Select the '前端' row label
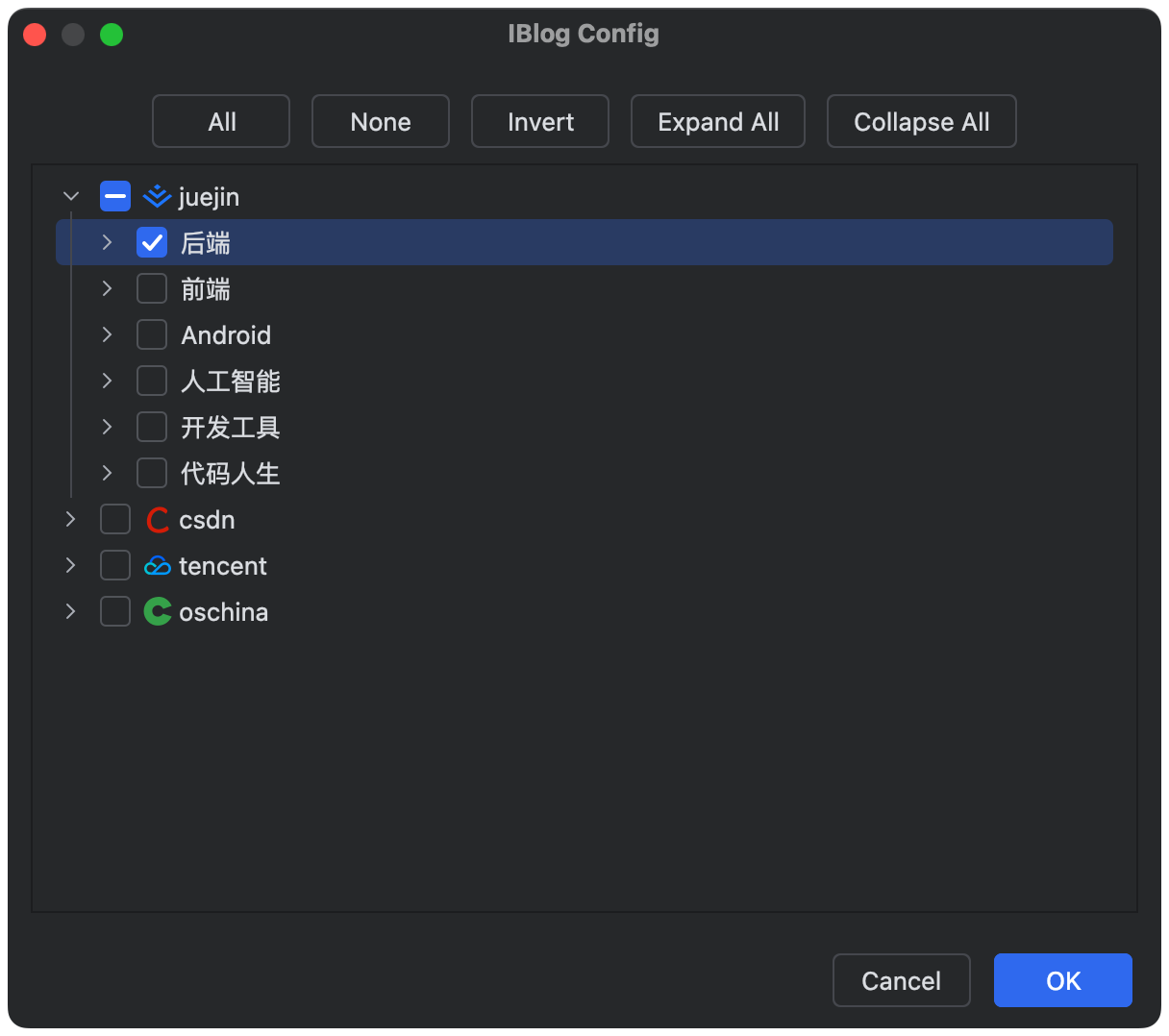Image resolution: width=1169 pixels, height=1036 pixels. [206, 289]
